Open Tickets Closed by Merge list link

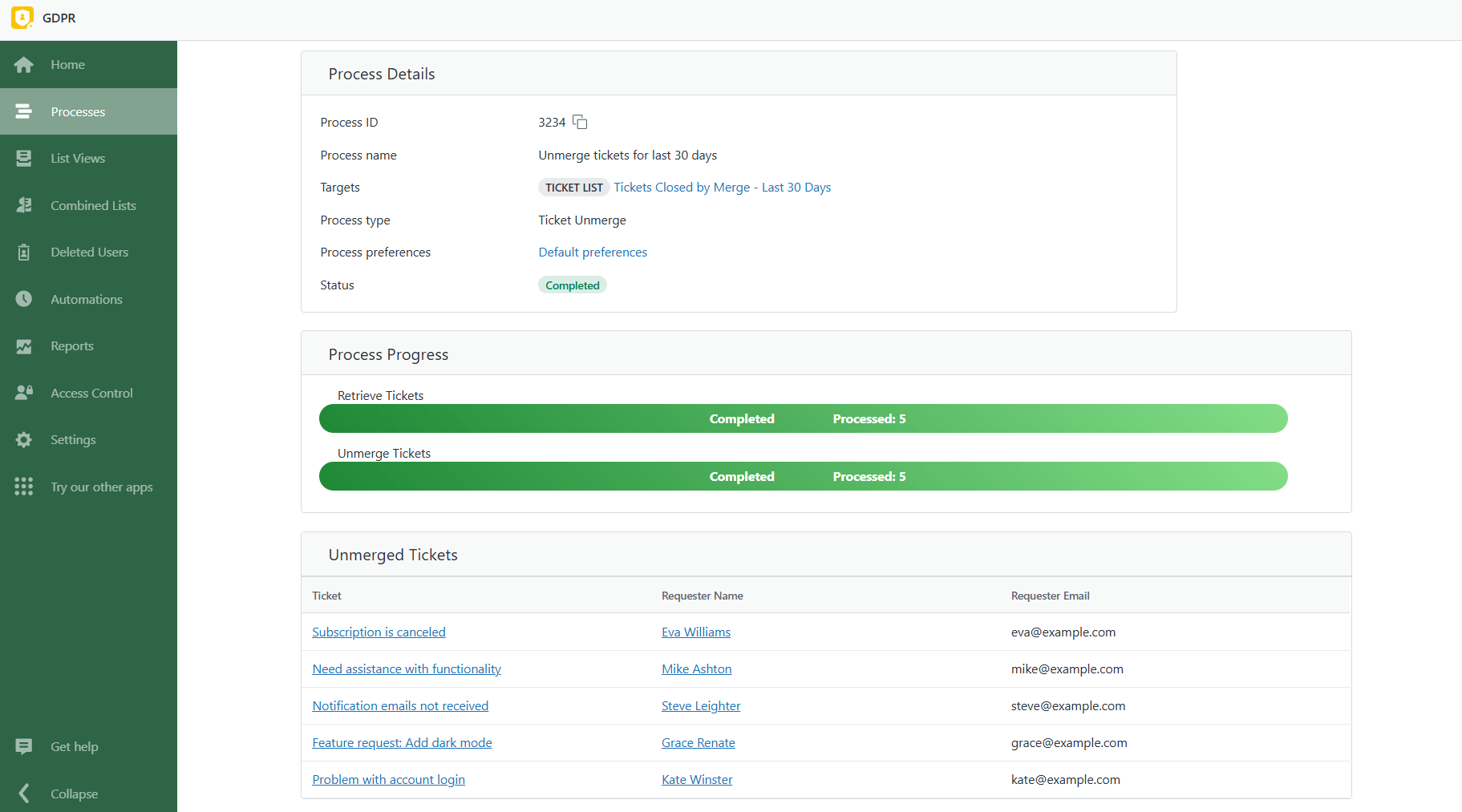pyautogui.click(x=722, y=188)
